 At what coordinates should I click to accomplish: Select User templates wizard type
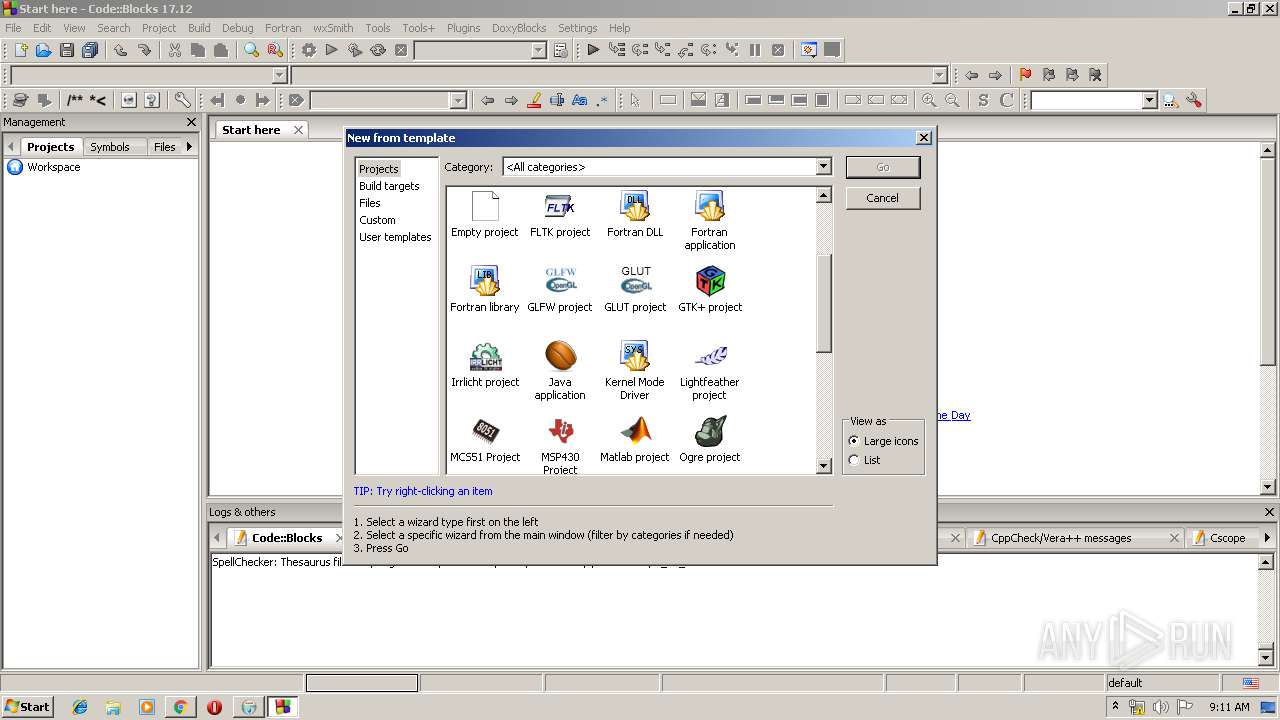[395, 237]
